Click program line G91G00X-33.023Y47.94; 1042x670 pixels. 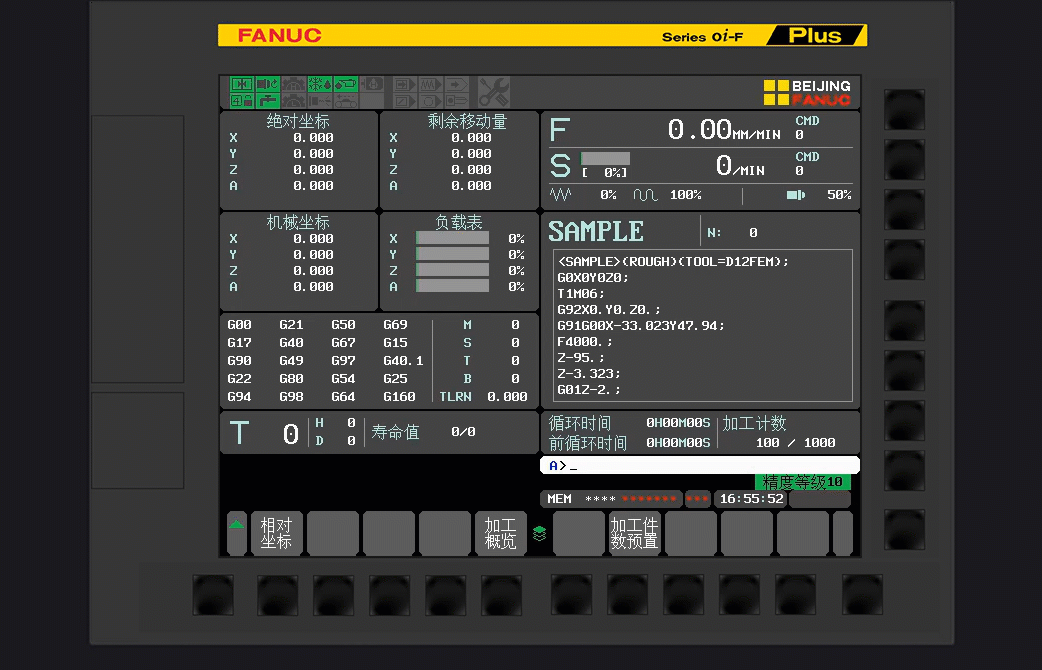pos(641,325)
